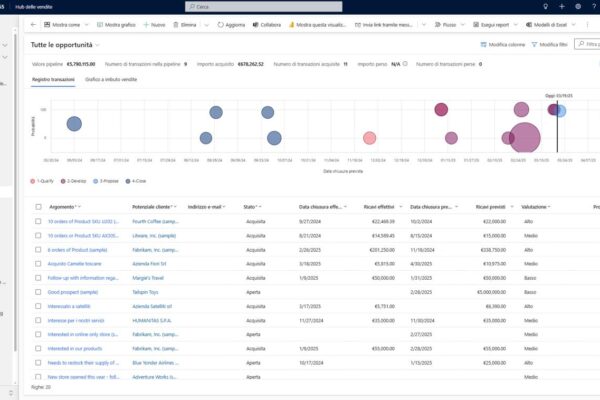Viewport: 600px width, 400px height.
Task: Open the Argomento column header menu
Action: (65, 207)
